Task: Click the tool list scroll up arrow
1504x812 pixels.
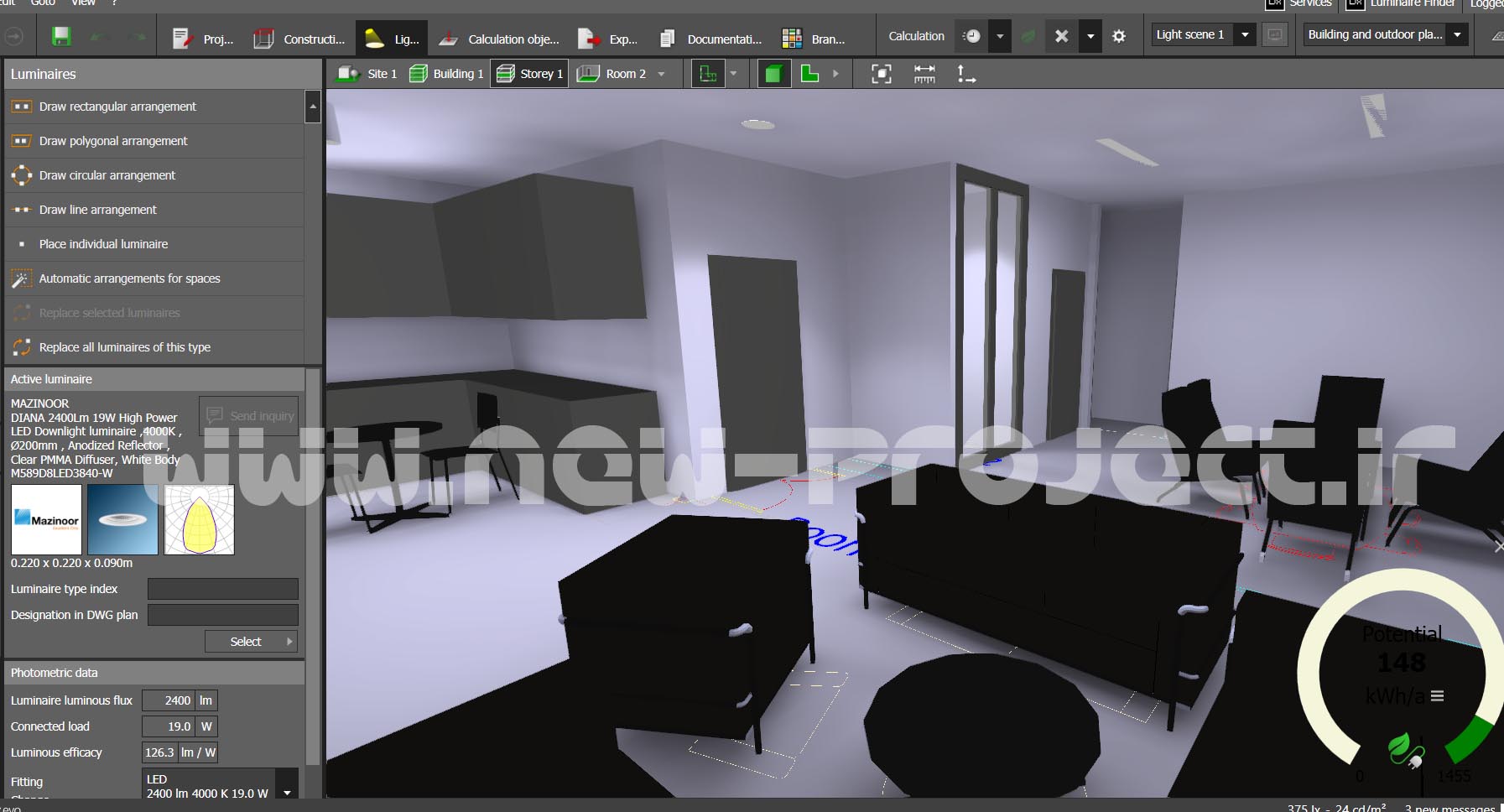Action: pyautogui.click(x=313, y=107)
